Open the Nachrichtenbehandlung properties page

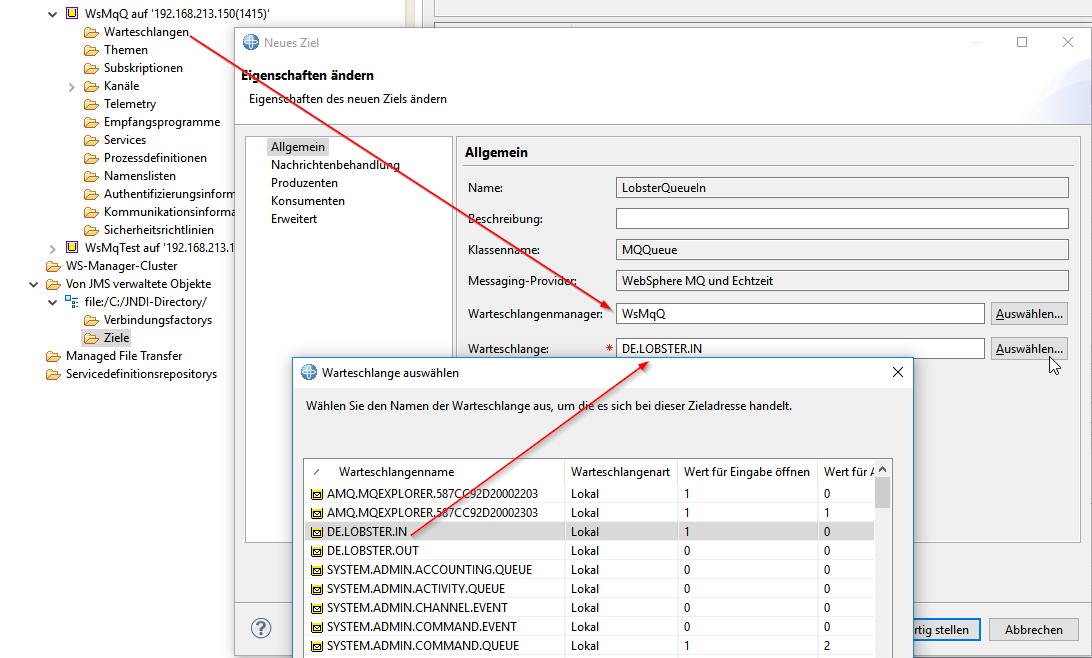click(x=335, y=165)
